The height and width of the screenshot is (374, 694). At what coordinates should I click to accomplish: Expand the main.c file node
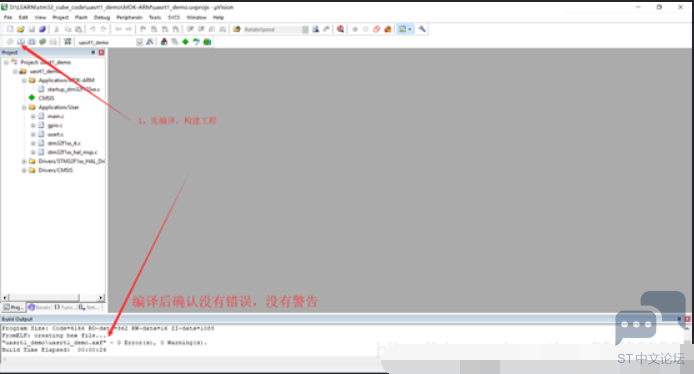point(33,116)
